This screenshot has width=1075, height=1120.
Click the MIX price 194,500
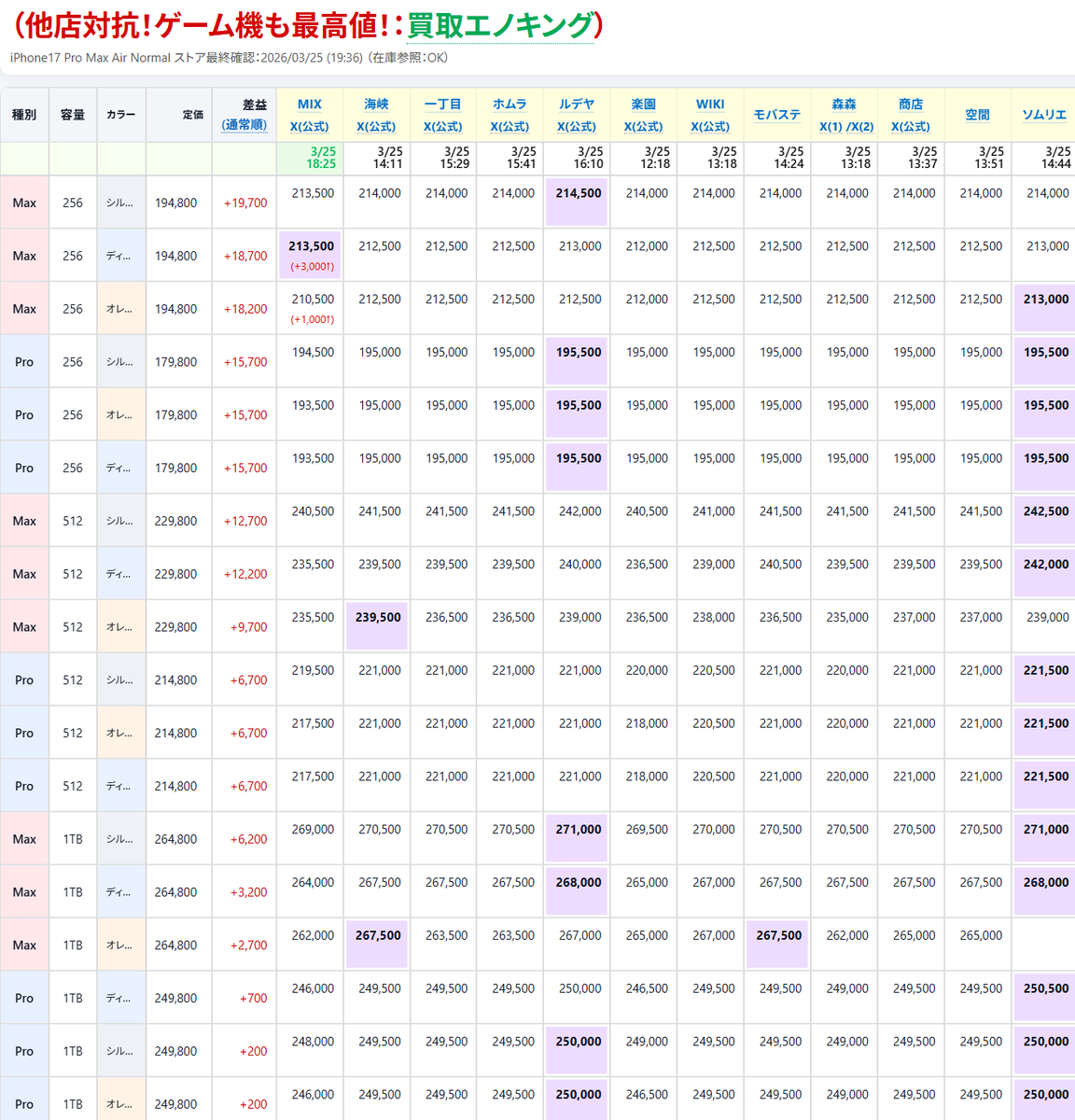313,352
